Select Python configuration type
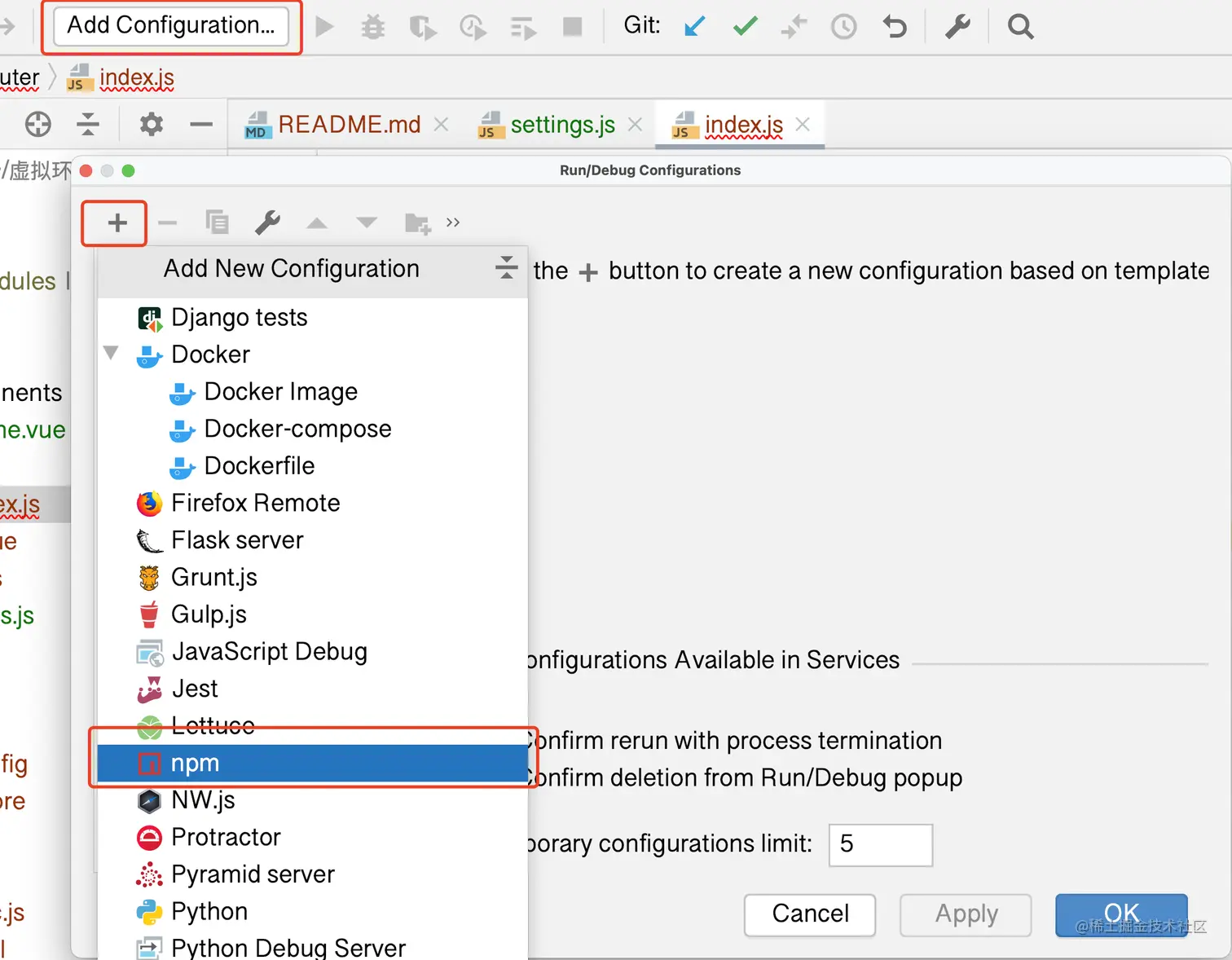This screenshot has height=960, width=1232. (x=313, y=912)
